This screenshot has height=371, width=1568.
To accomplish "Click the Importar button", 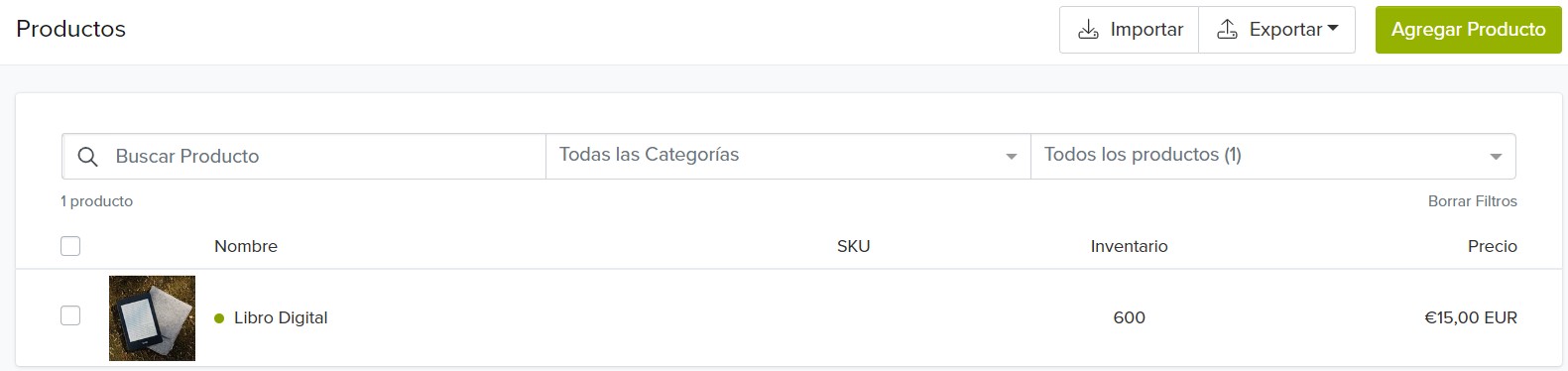I will pos(1130,30).
